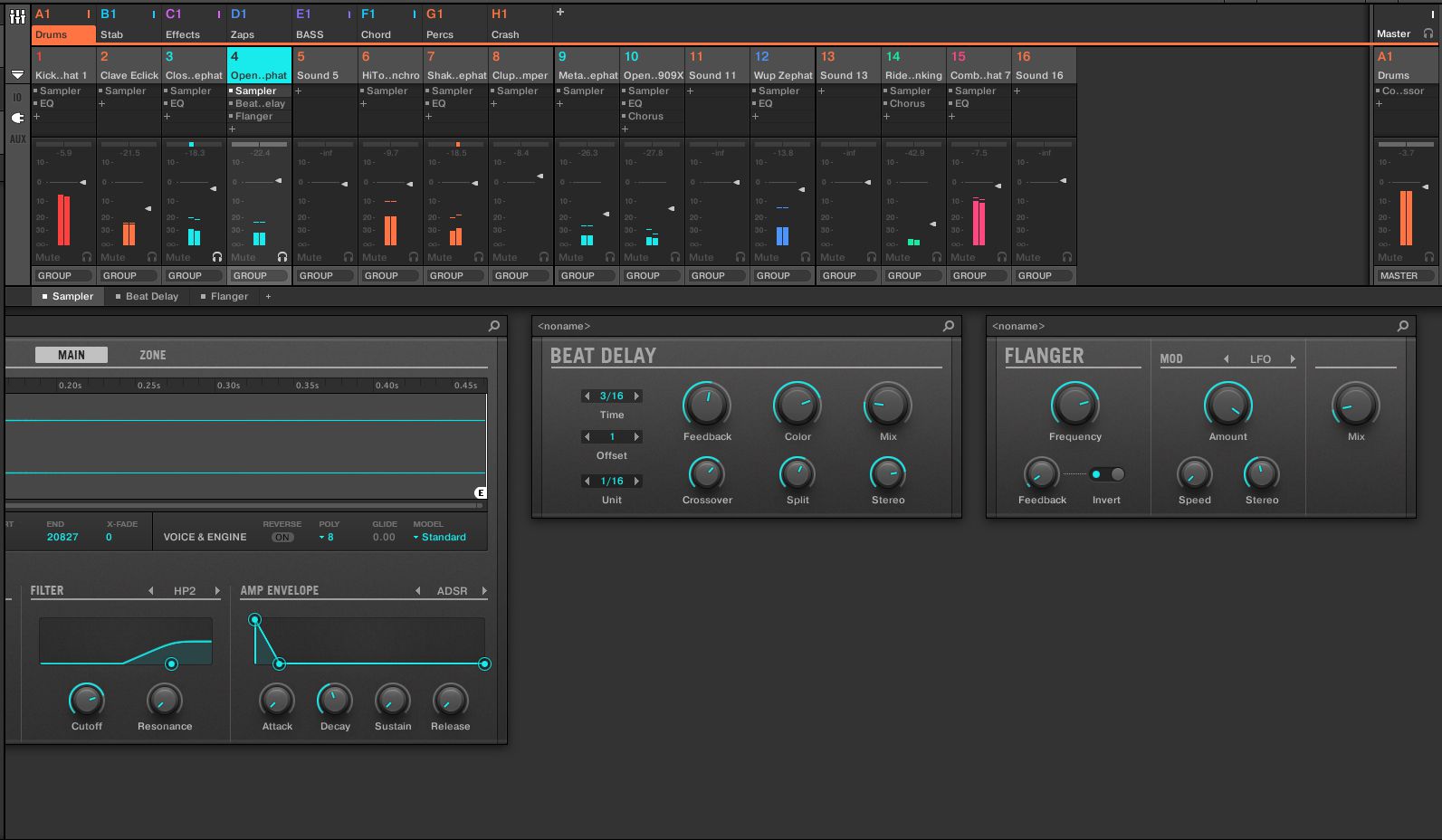This screenshot has height=840, width=1442.
Task: Add plug-in slot after Flanger tab
Action: [268, 296]
